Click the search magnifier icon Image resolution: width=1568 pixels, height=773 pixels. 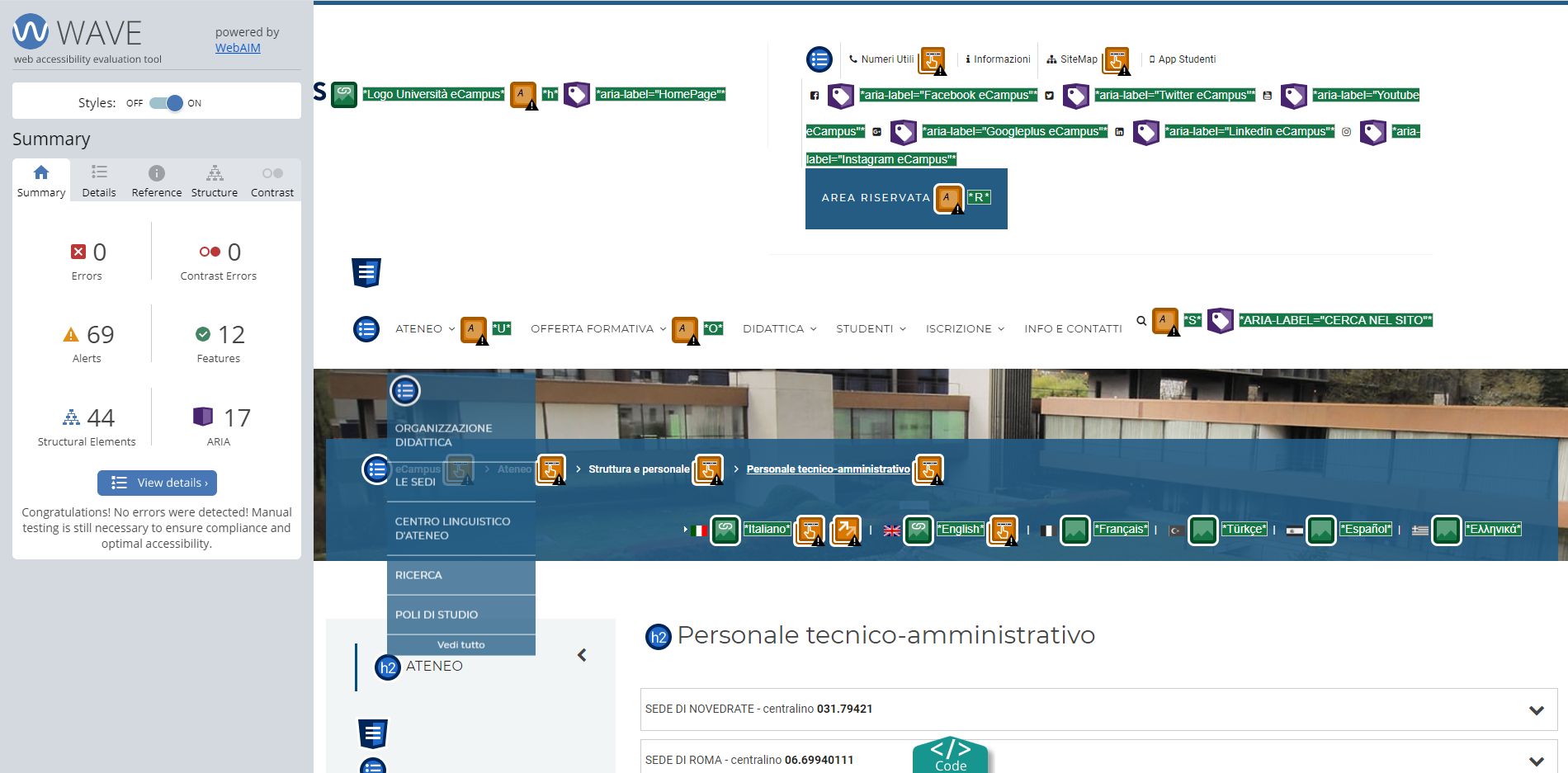[x=1141, y=320]
